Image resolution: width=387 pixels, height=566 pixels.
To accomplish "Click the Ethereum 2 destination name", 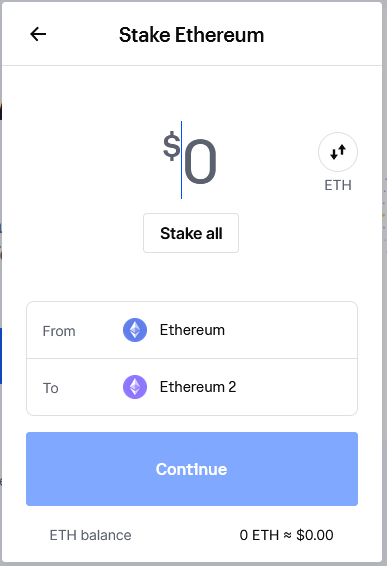I will (198, 387).
